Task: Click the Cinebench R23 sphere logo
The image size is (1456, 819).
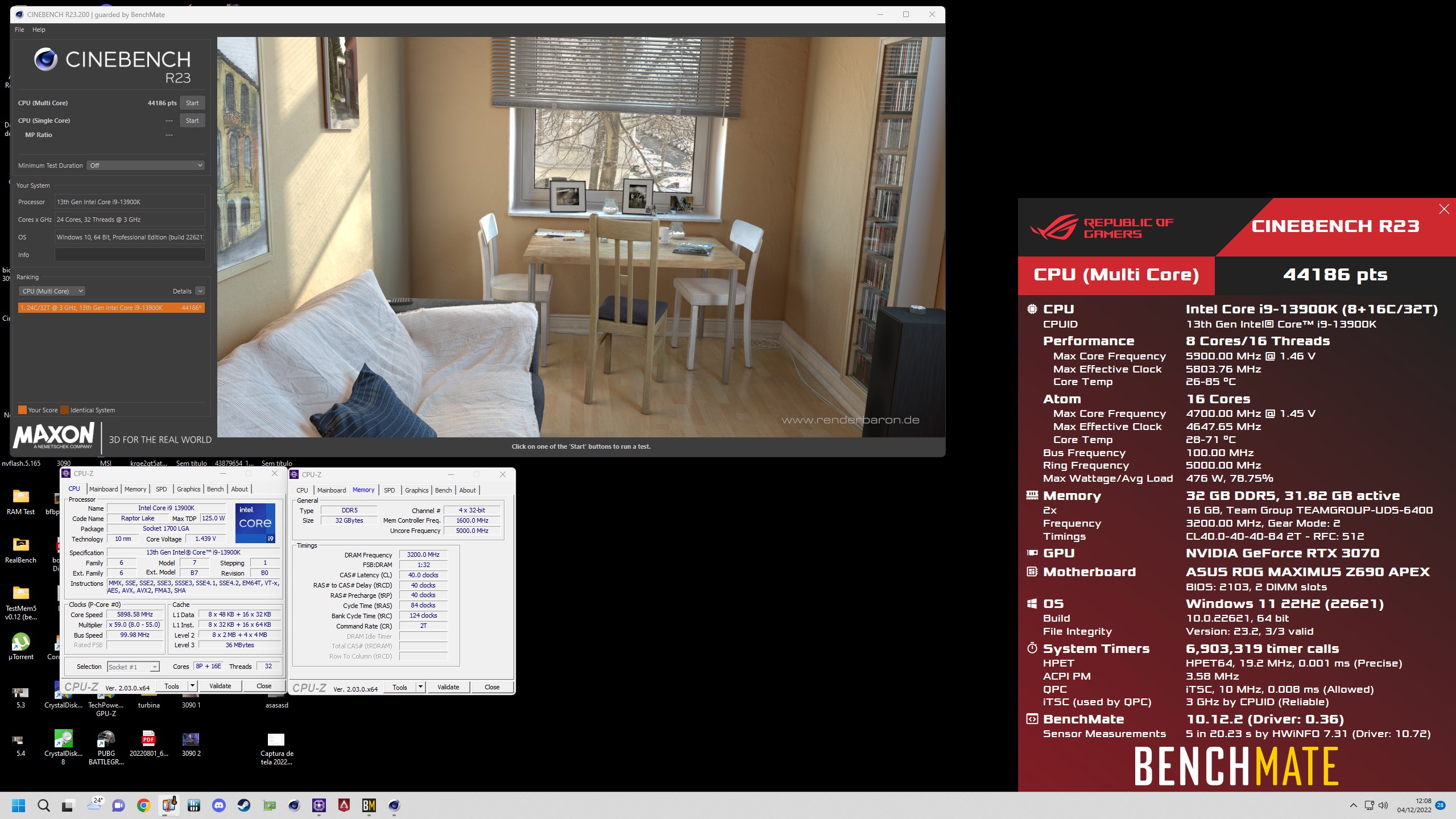Action: pyautogui.click(x=45, y=59)
